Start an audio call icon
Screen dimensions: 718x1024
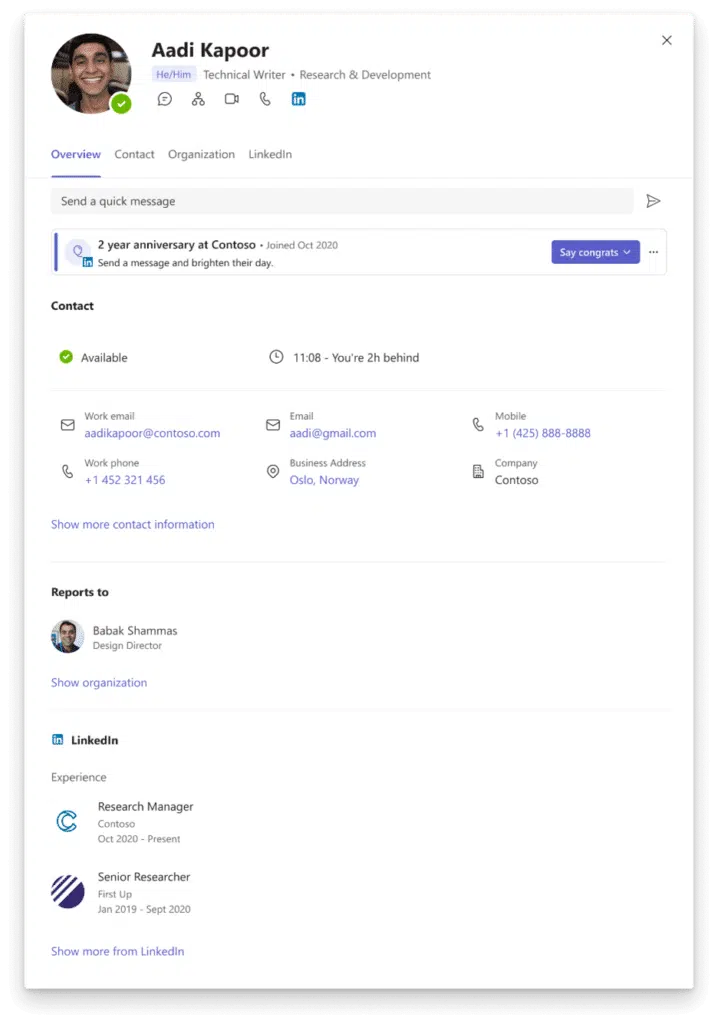click(x=265, y=99)
